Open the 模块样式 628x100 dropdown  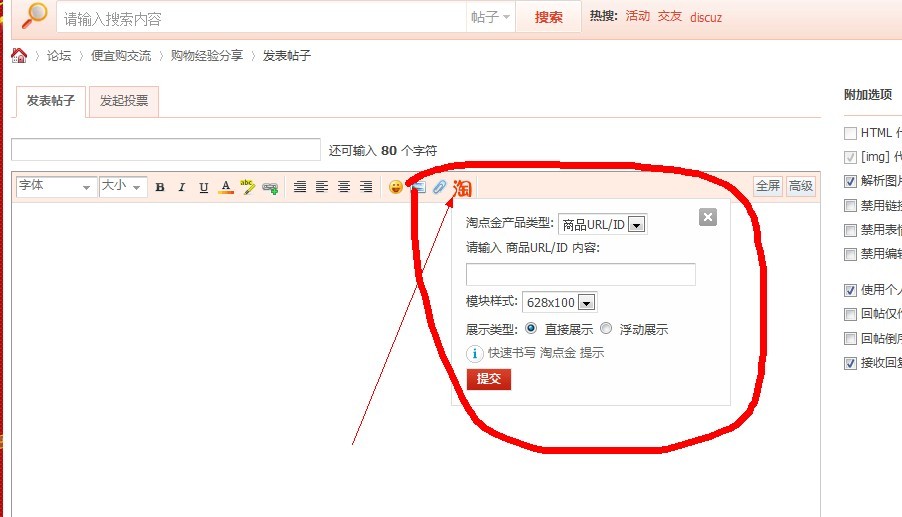(559, 302)
